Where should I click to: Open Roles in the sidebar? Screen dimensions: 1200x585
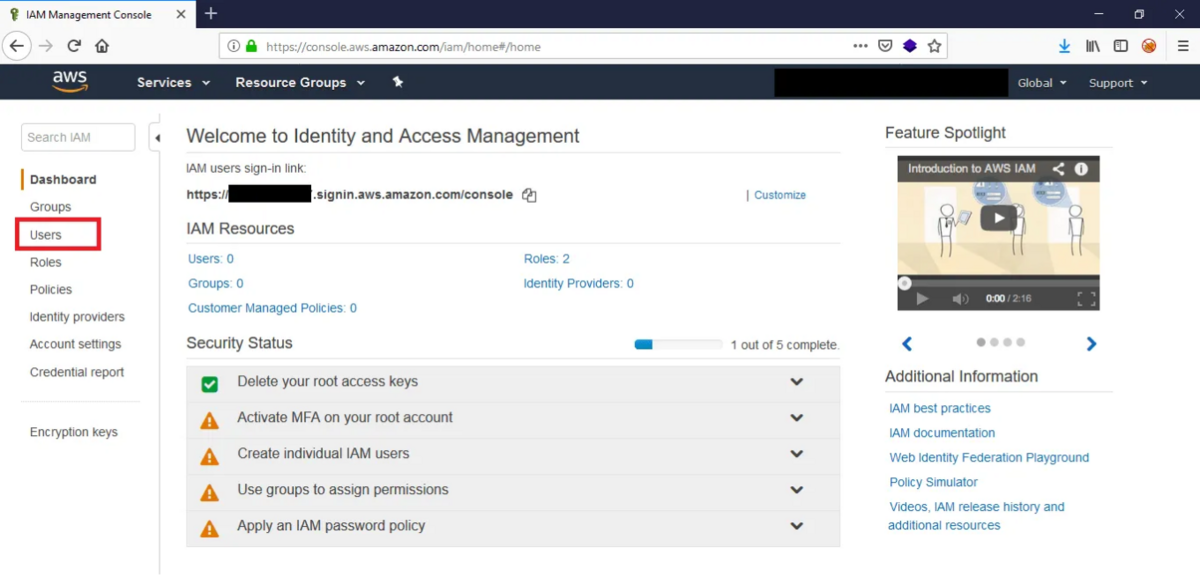(46, 262)
